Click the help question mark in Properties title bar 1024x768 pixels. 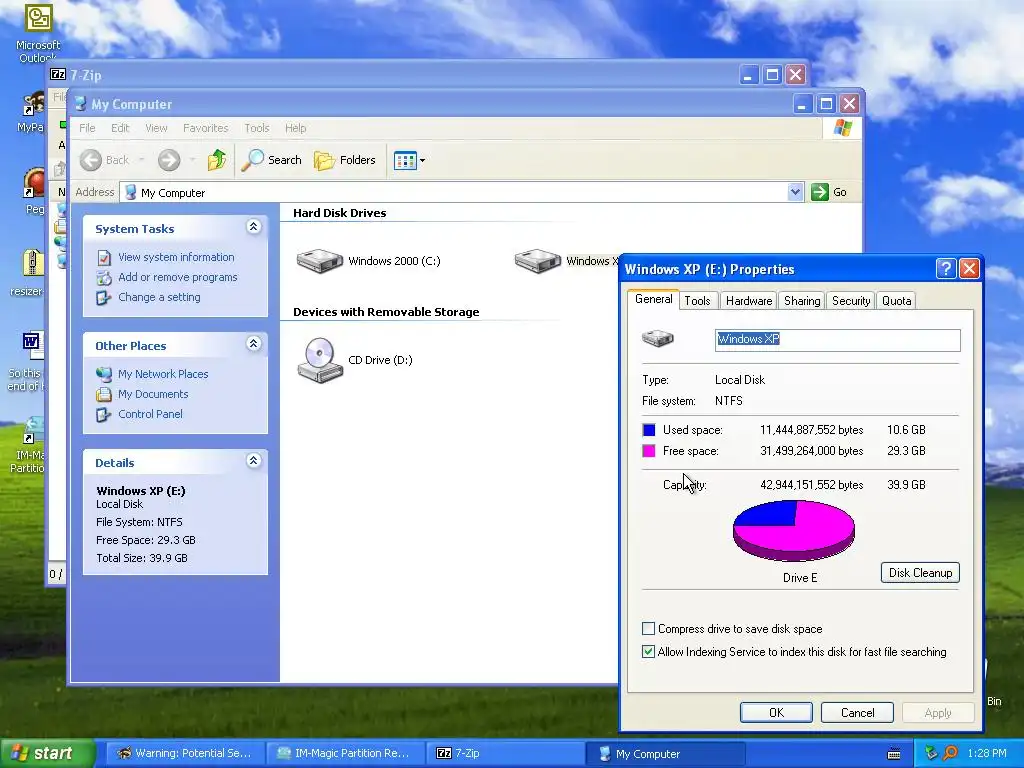pyautogui.click(x=946, y=268)
